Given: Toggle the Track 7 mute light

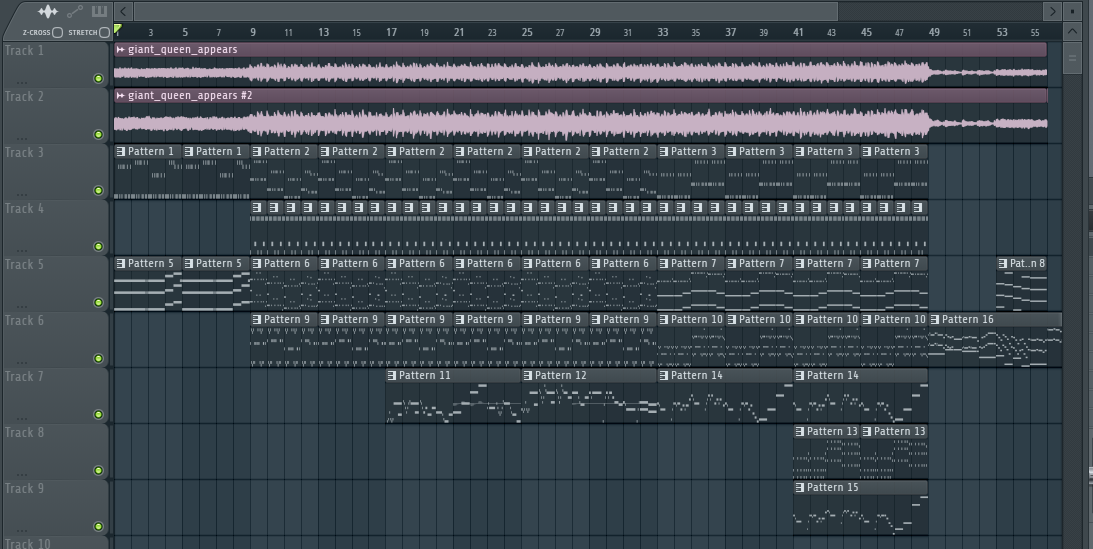Looking at the screenshot, I should click(98, 414).
